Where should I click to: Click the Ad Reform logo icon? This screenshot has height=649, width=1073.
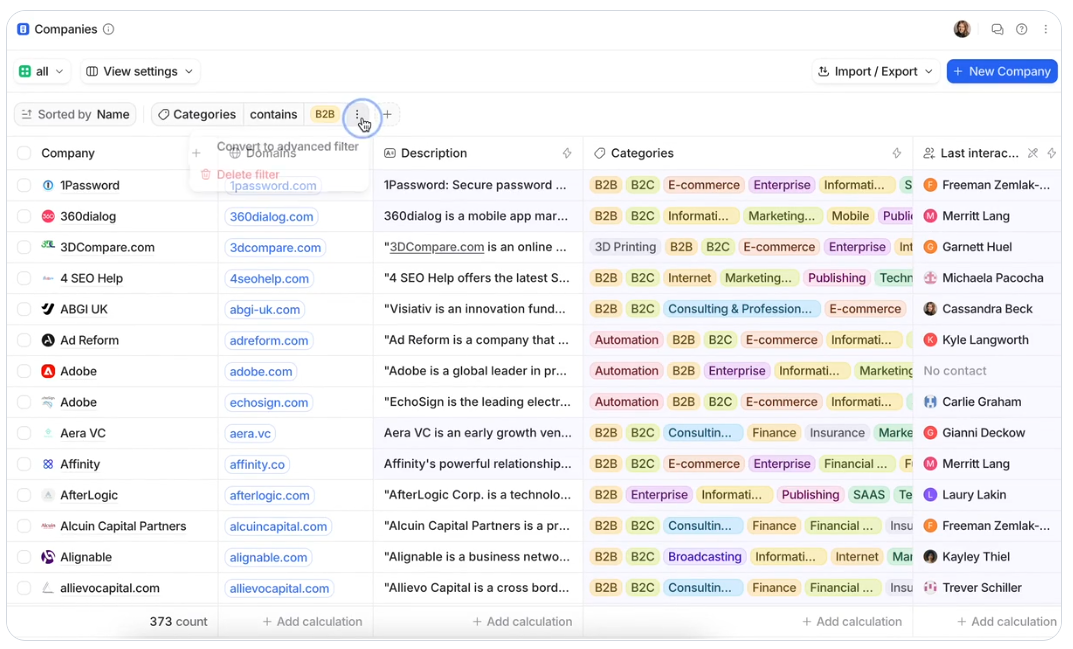point(48,340)
